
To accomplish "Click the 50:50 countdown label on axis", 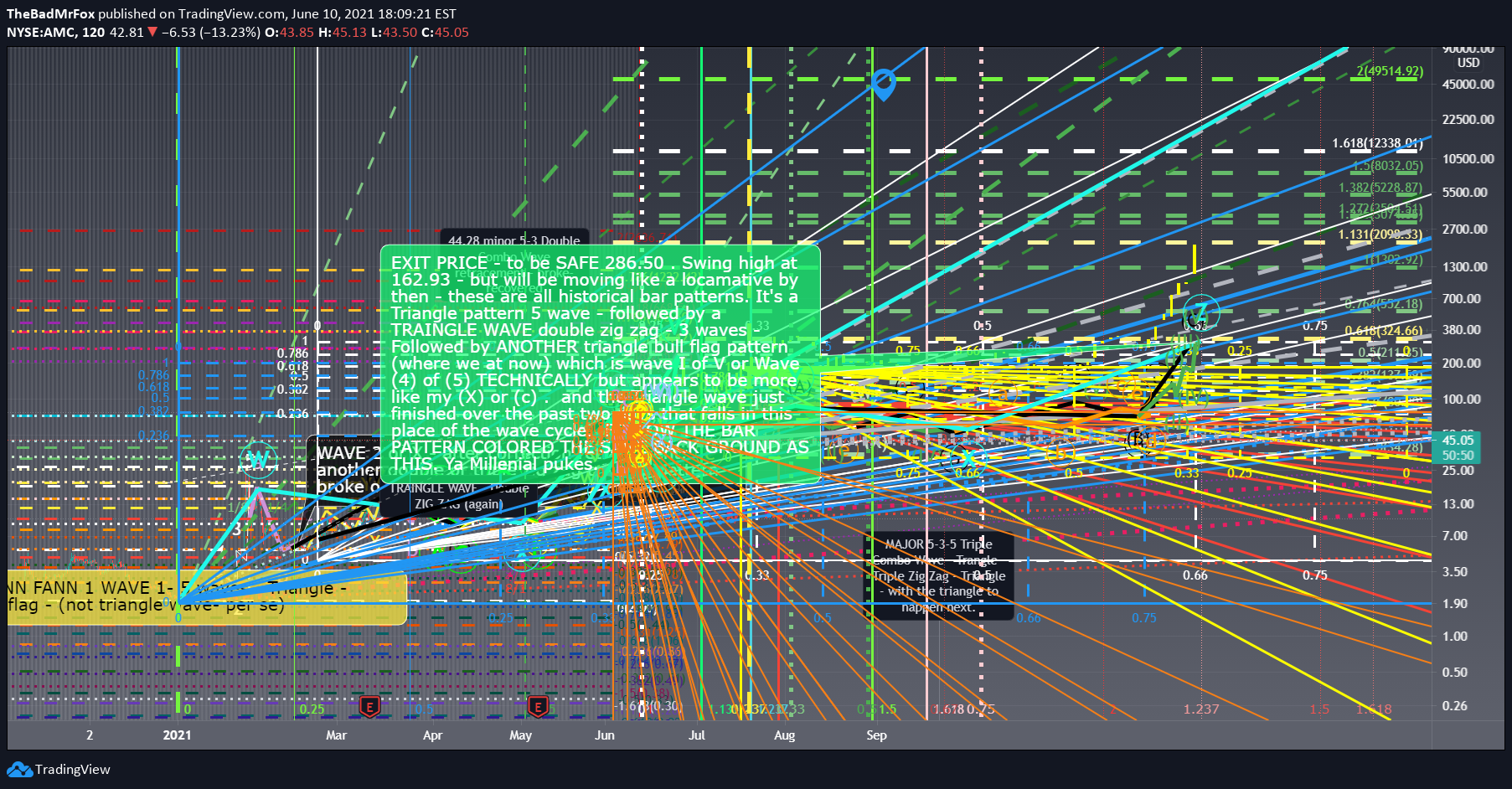I will click(x=1458, y=455).
